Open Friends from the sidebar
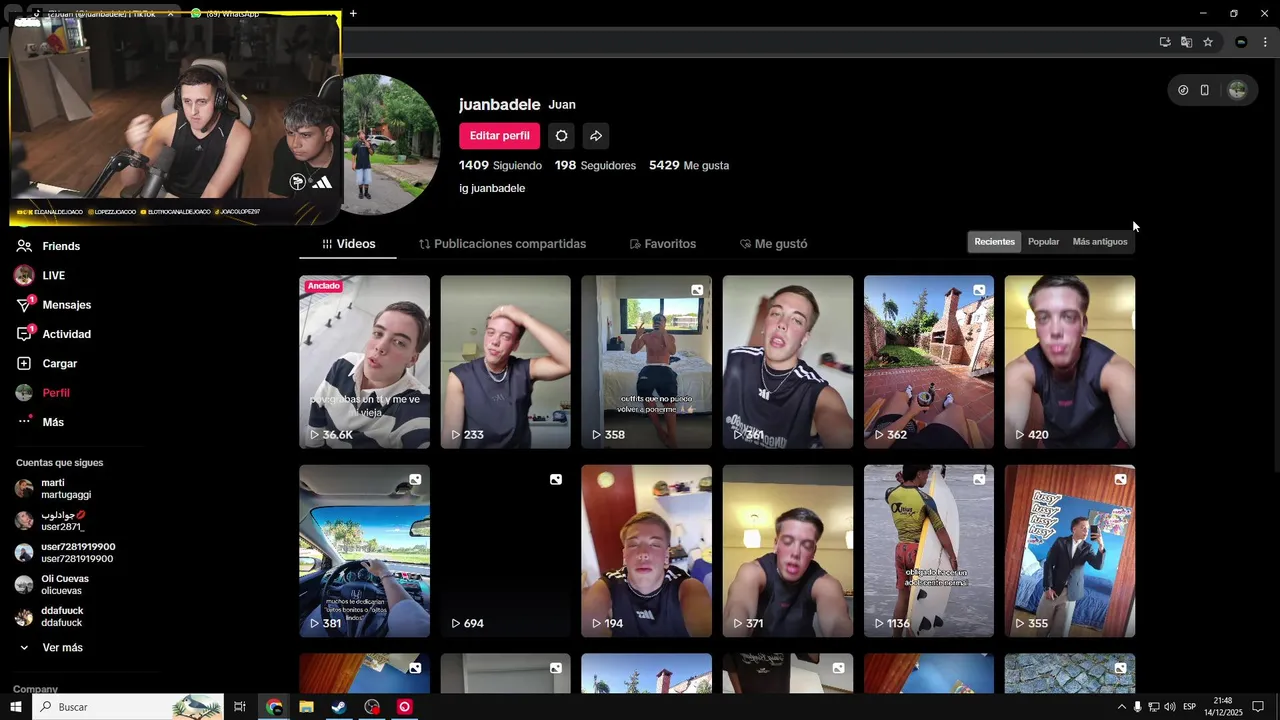 click(61, 246)
